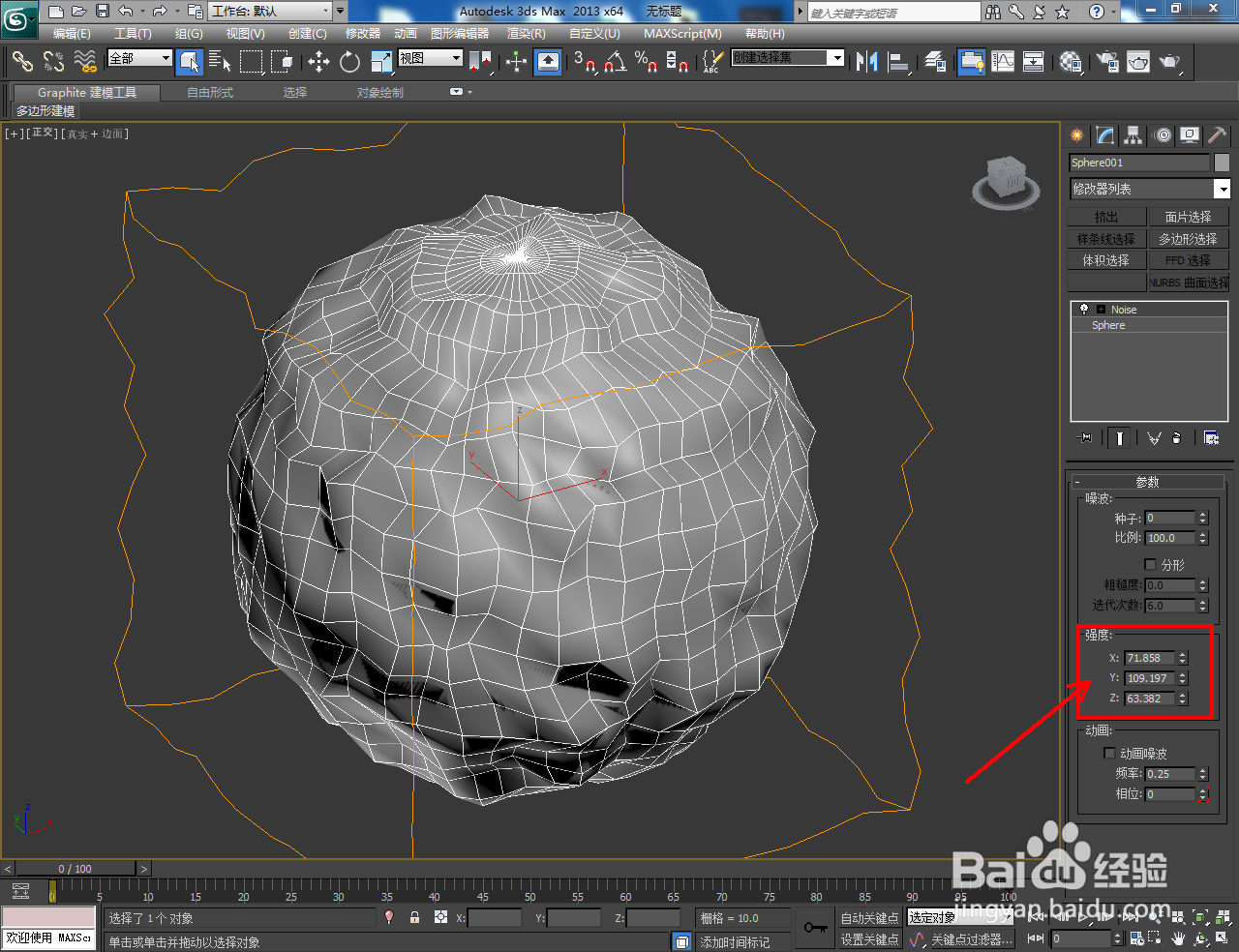Toggle the selection lock padlock icon
This screenshot has width=1239, height=952.
pyautogui.click(x=414, y=918)
